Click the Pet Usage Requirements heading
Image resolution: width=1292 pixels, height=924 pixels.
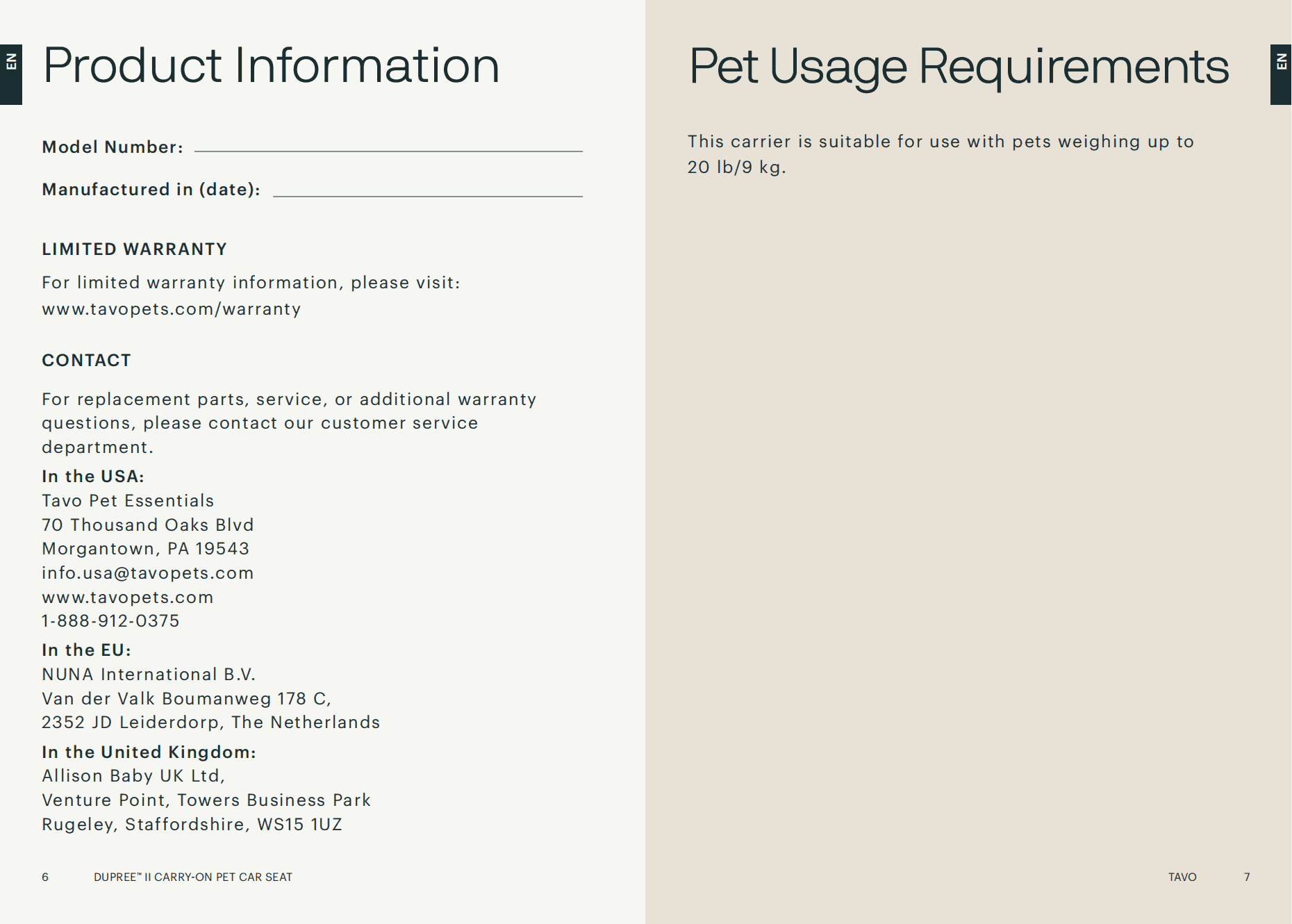coord(959,67)
